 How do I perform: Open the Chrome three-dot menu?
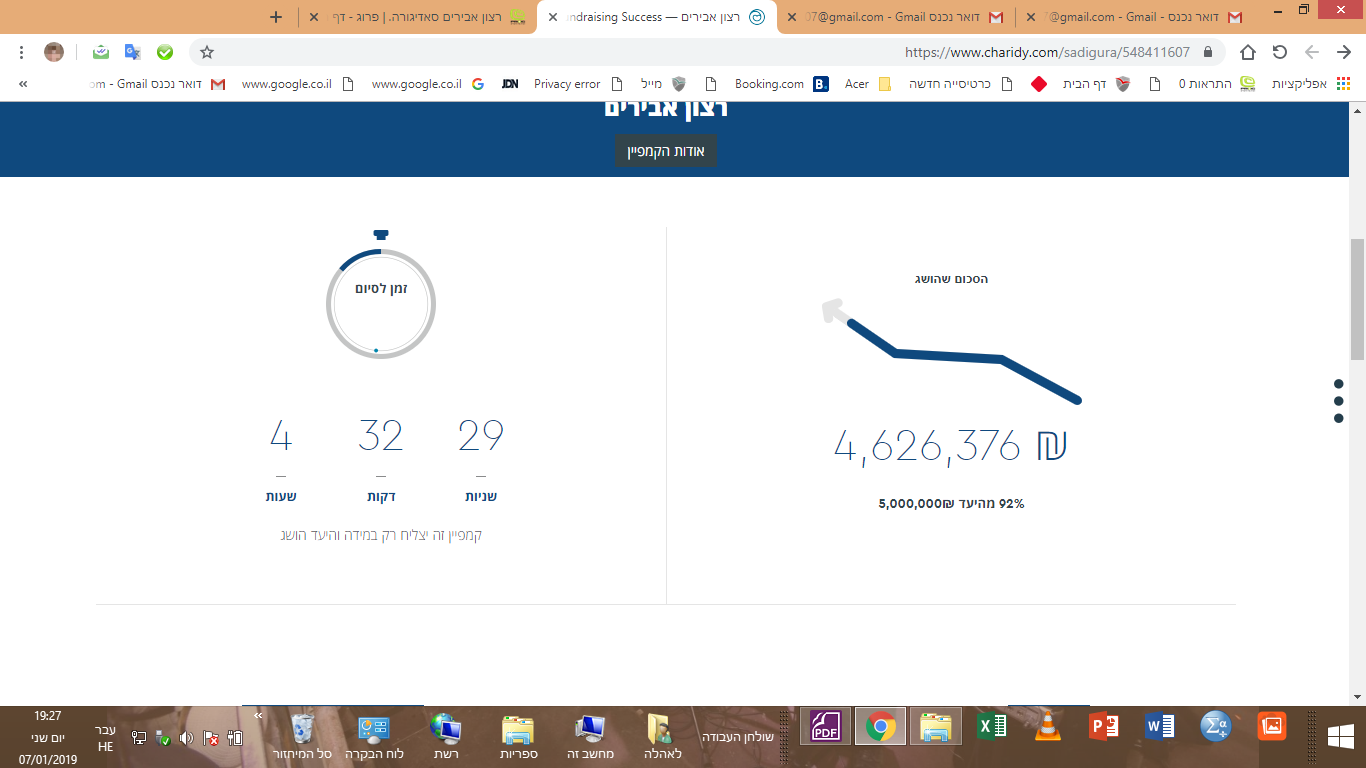[22, 52]
